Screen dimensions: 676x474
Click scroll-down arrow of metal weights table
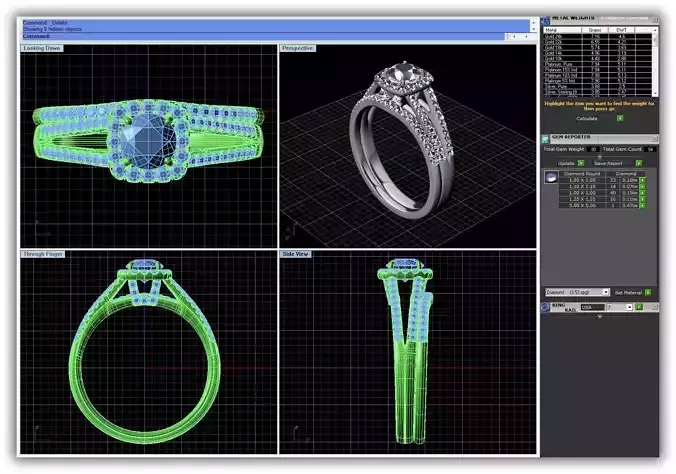click(x=655, y=93)
